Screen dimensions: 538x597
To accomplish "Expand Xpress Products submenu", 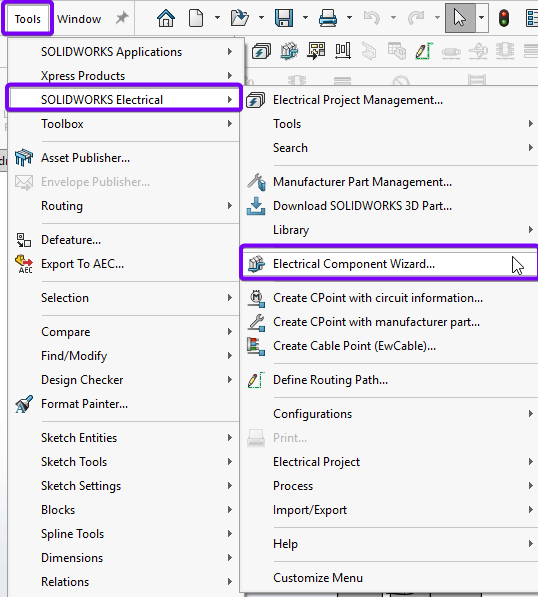I will coord(123,75).
